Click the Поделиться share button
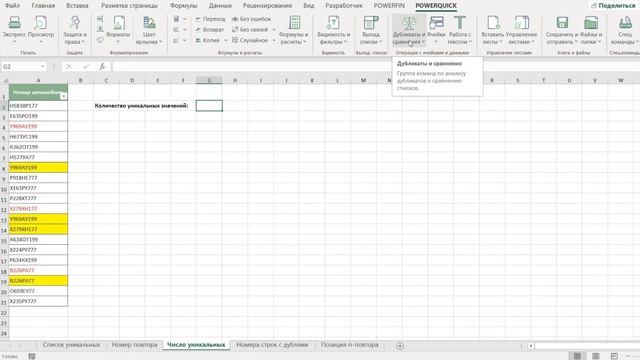Screen dimensions: 640x360 point(613,6)
